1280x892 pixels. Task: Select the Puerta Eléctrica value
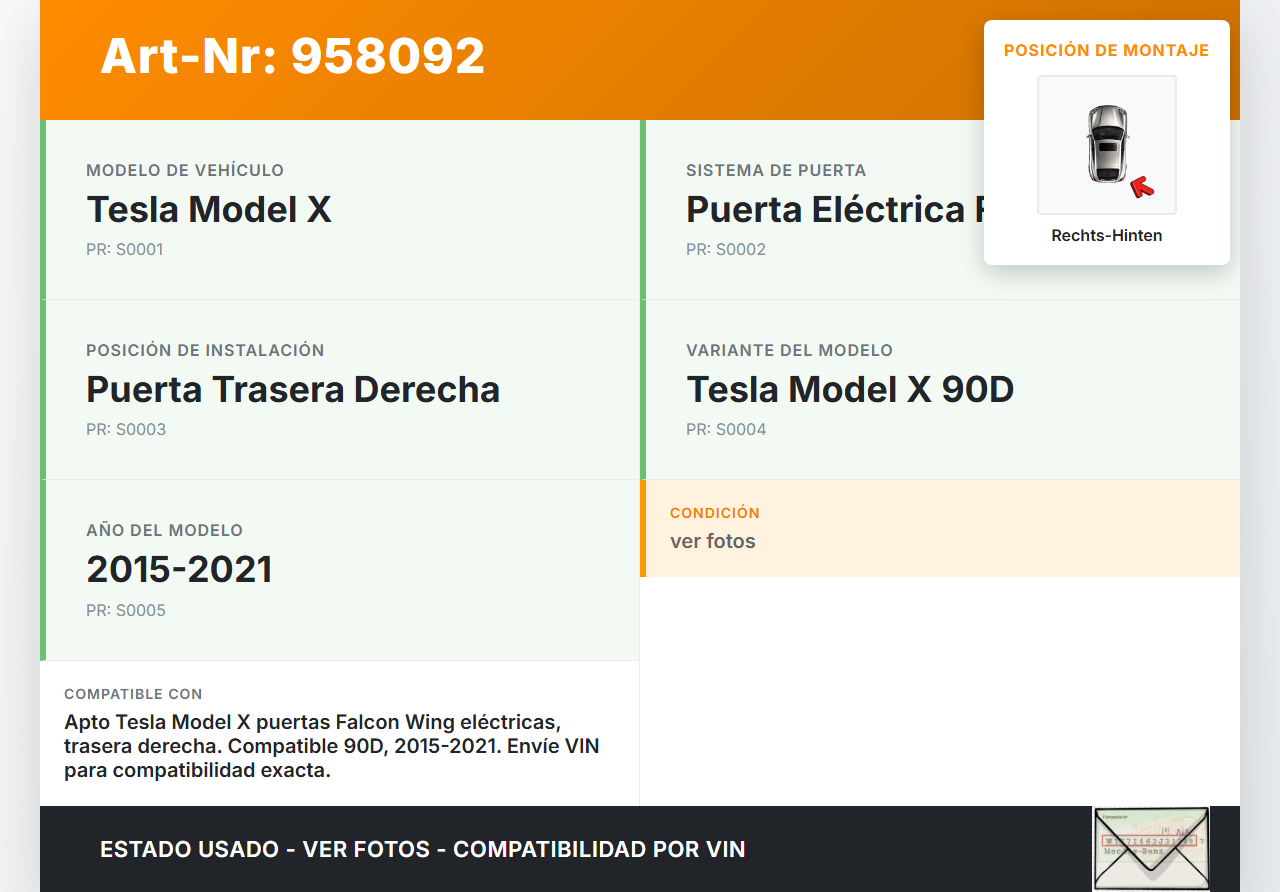(834, 210)
